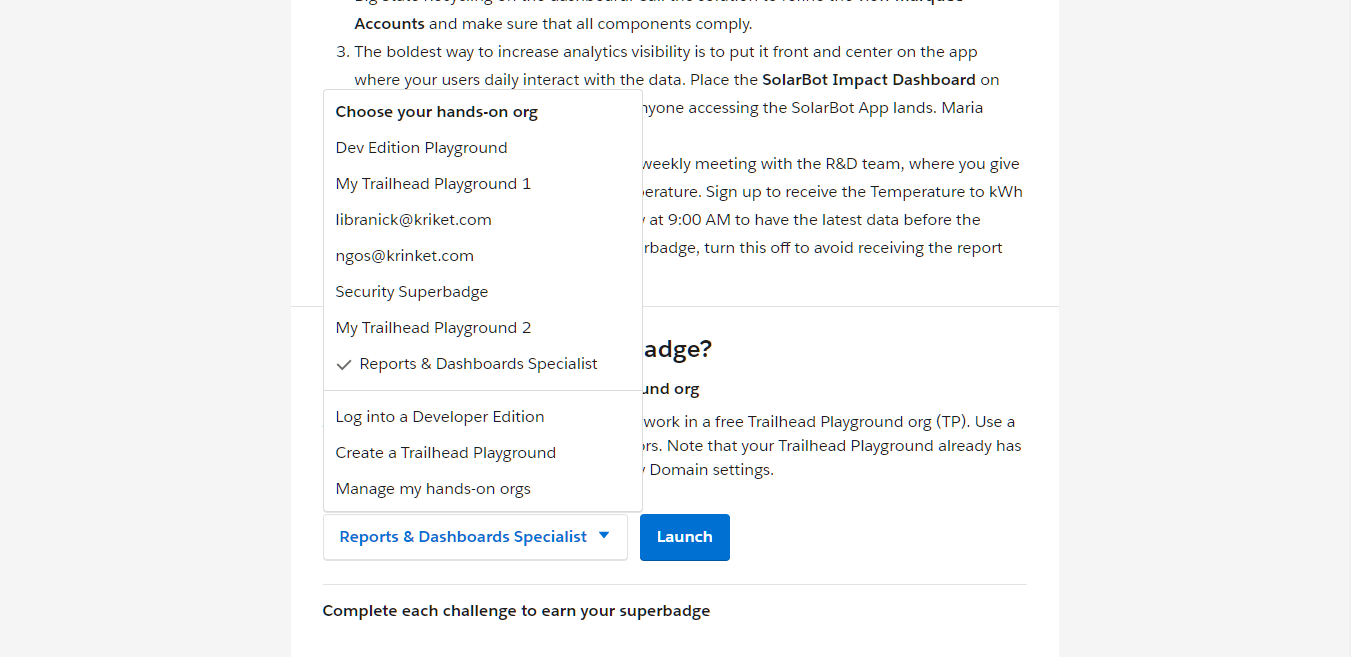Pick the ngos@krinket.com org
1351x657 pixels.
(404, 256)
